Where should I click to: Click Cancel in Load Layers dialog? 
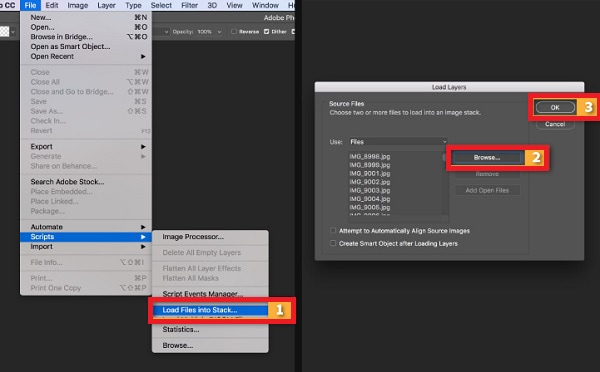pyautogui.click(x=555, y=124)
